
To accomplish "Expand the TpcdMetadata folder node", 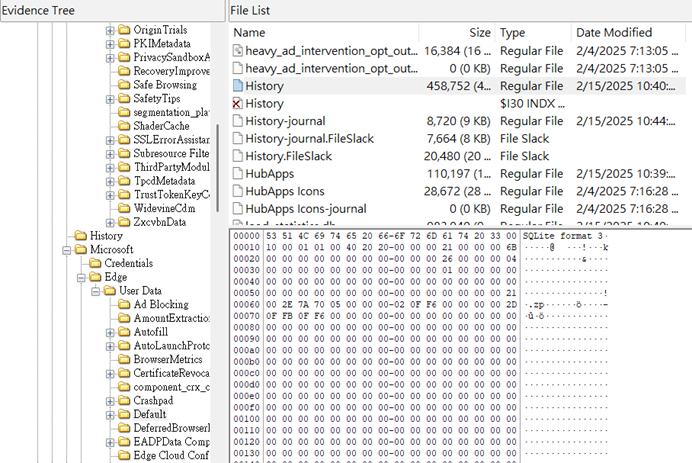I will 110,181.
